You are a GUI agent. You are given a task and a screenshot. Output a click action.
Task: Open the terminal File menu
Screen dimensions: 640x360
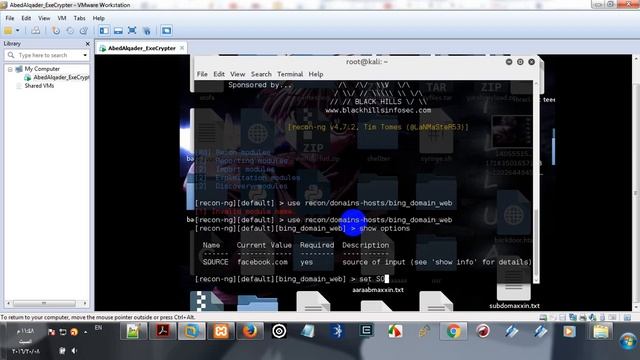coord(202,74)
